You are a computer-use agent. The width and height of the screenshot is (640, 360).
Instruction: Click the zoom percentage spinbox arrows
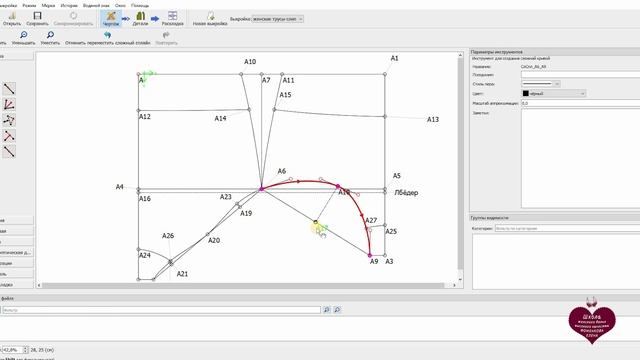tap(26, 350)
